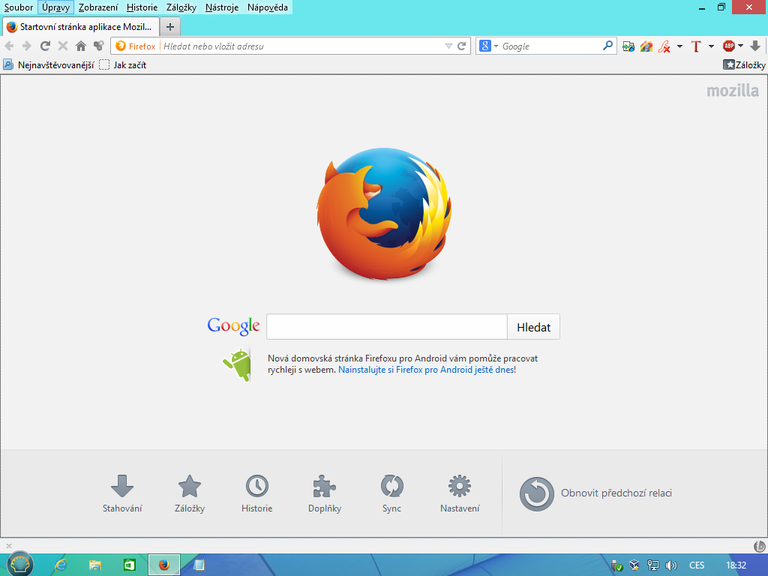Click the Hledat search button

click(x=533, y=327)
